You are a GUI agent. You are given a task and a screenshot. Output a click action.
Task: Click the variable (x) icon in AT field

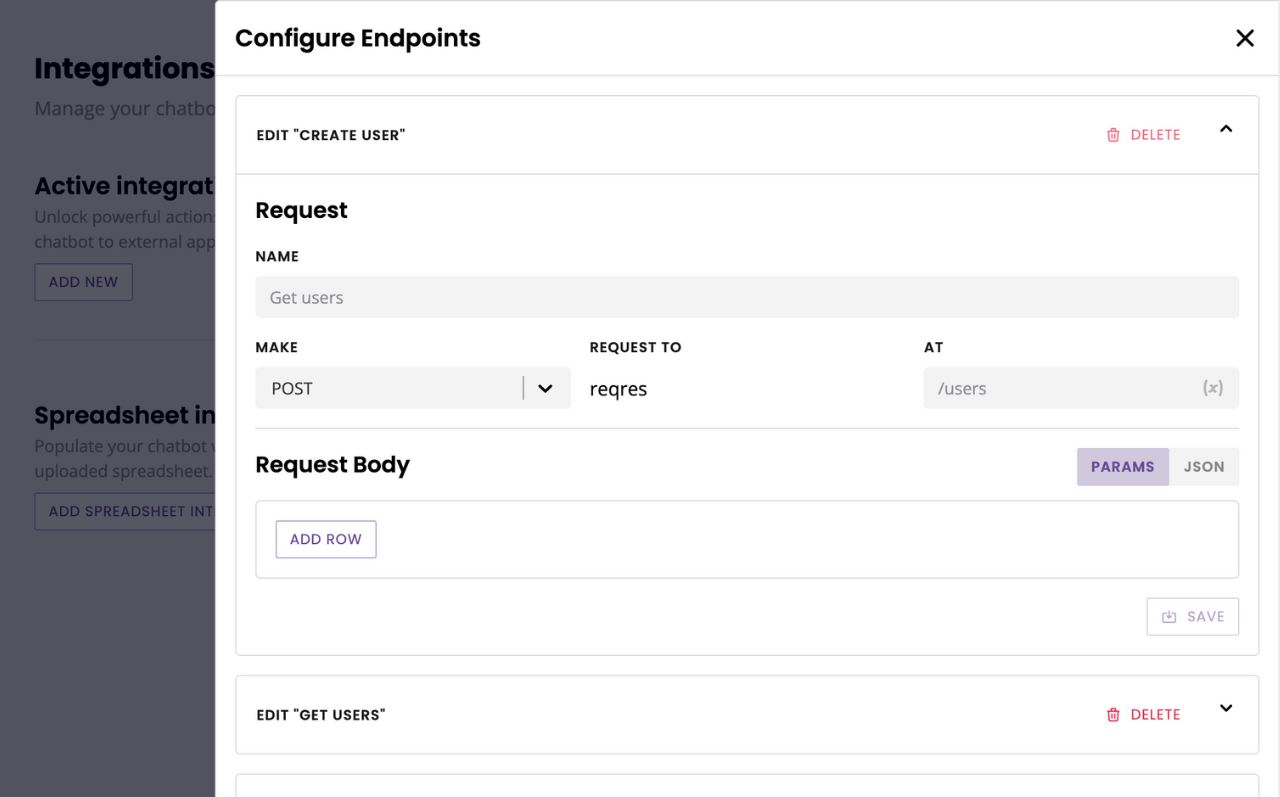pyautogui.click(x=1212, y=388)
